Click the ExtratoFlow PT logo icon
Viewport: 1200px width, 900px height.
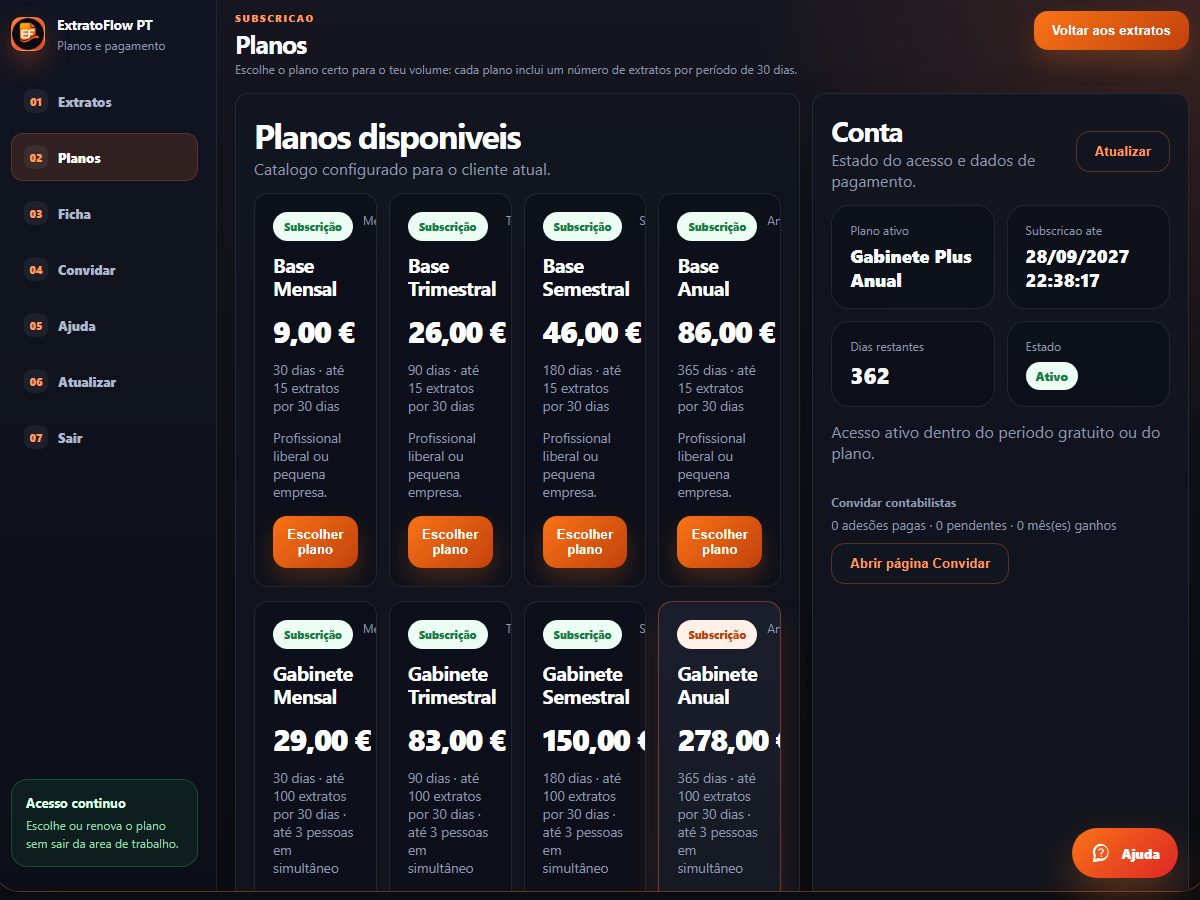click(x=28, y=34)
